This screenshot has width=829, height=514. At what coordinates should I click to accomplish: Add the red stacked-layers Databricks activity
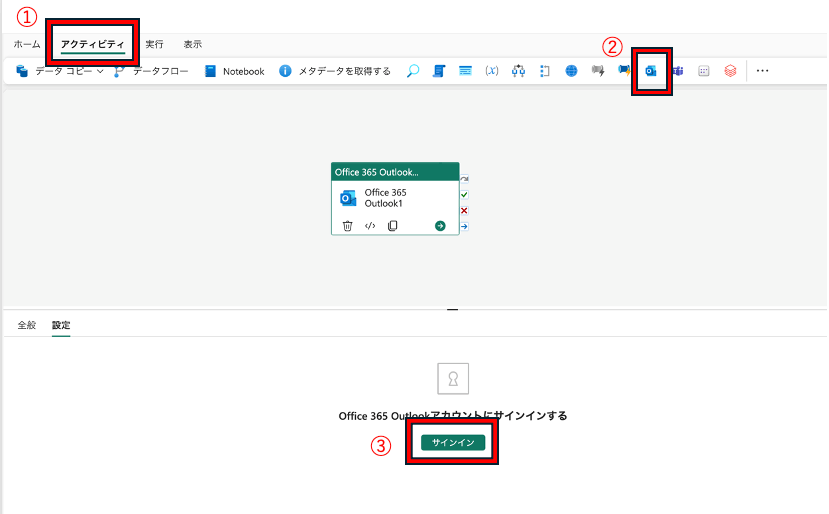(x=730, y=71)
